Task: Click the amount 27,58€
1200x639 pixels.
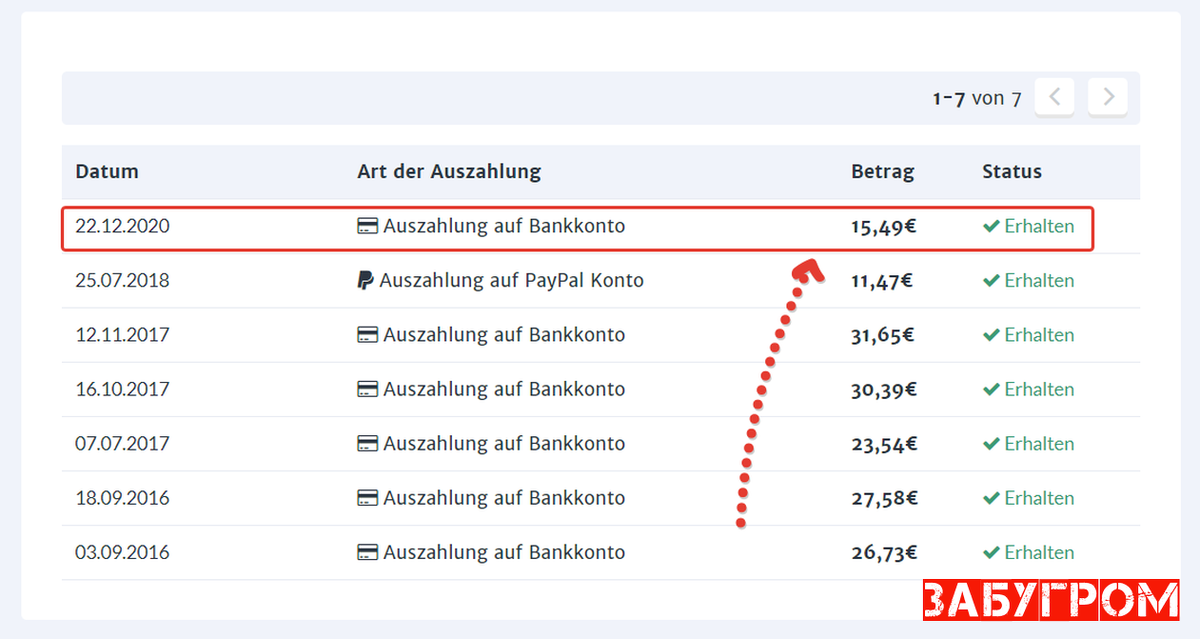Action: click(x=884, y=498)
